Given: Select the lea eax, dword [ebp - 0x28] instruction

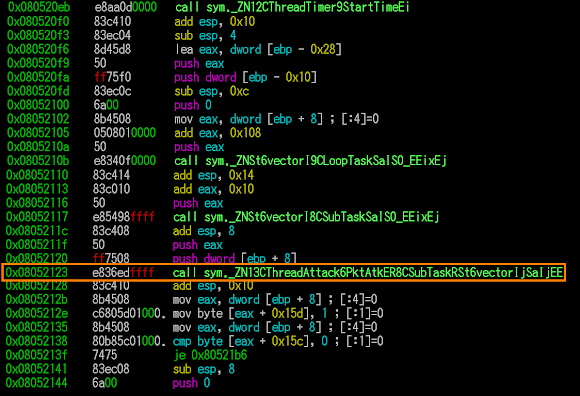Looking at the screenshot, I should 258,49.
